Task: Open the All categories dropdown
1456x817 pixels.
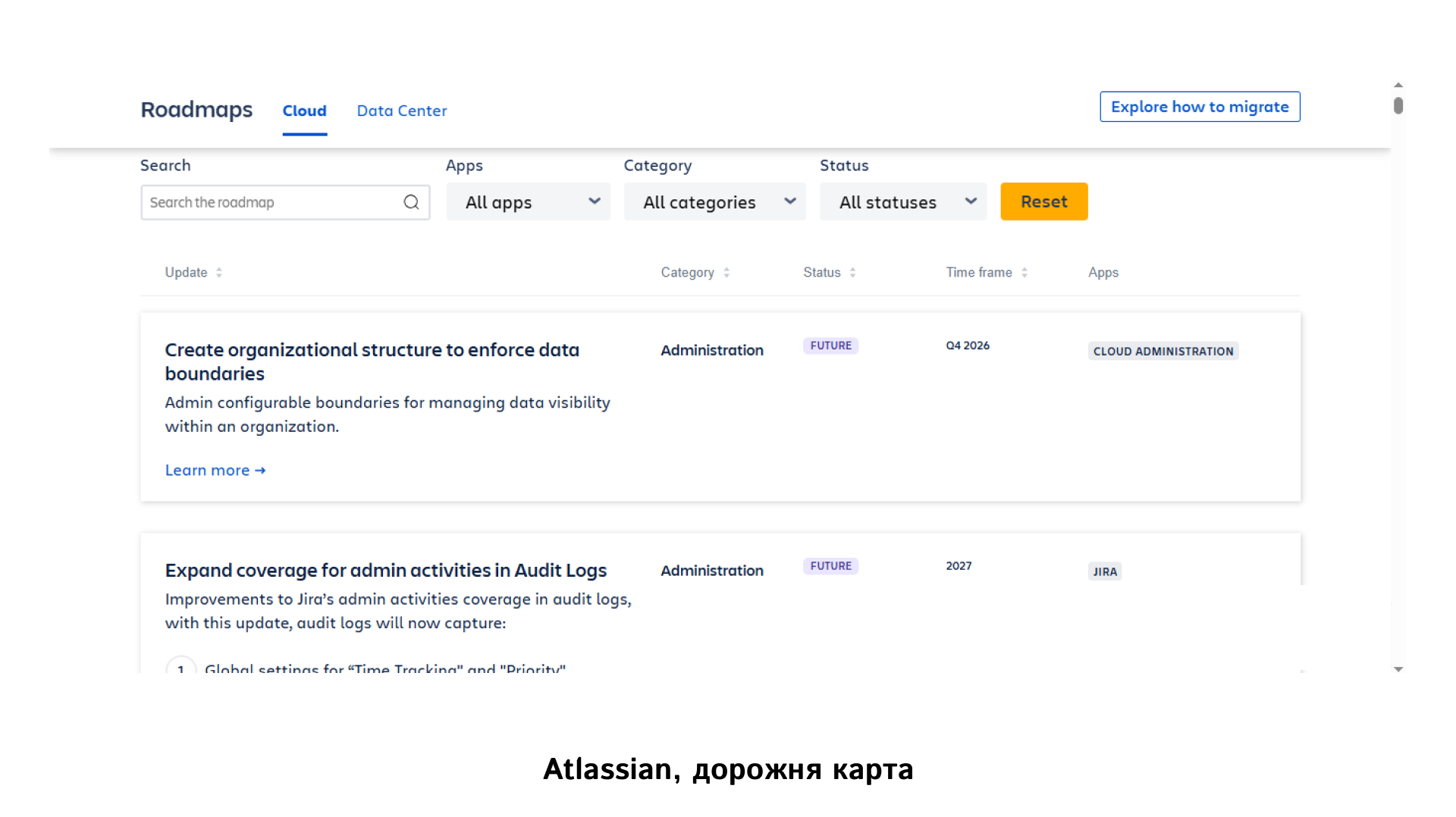Action: click(714, 202)
